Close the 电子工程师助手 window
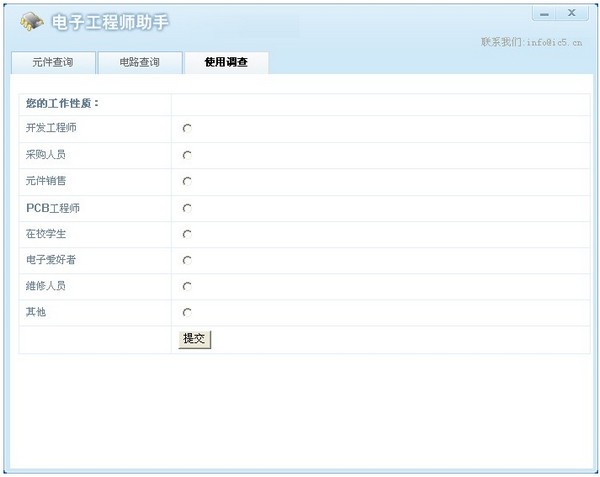The image size is (600, 477). [572, 14]
